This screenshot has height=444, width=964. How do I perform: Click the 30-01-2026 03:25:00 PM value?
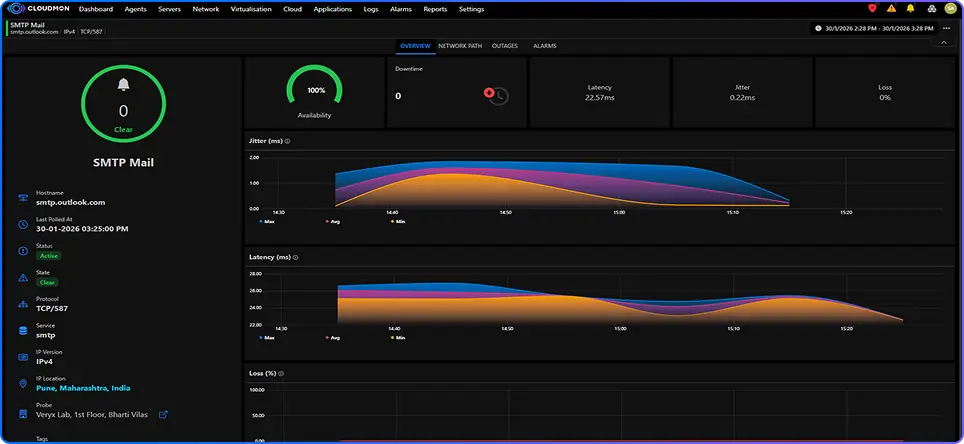point(82,229)
